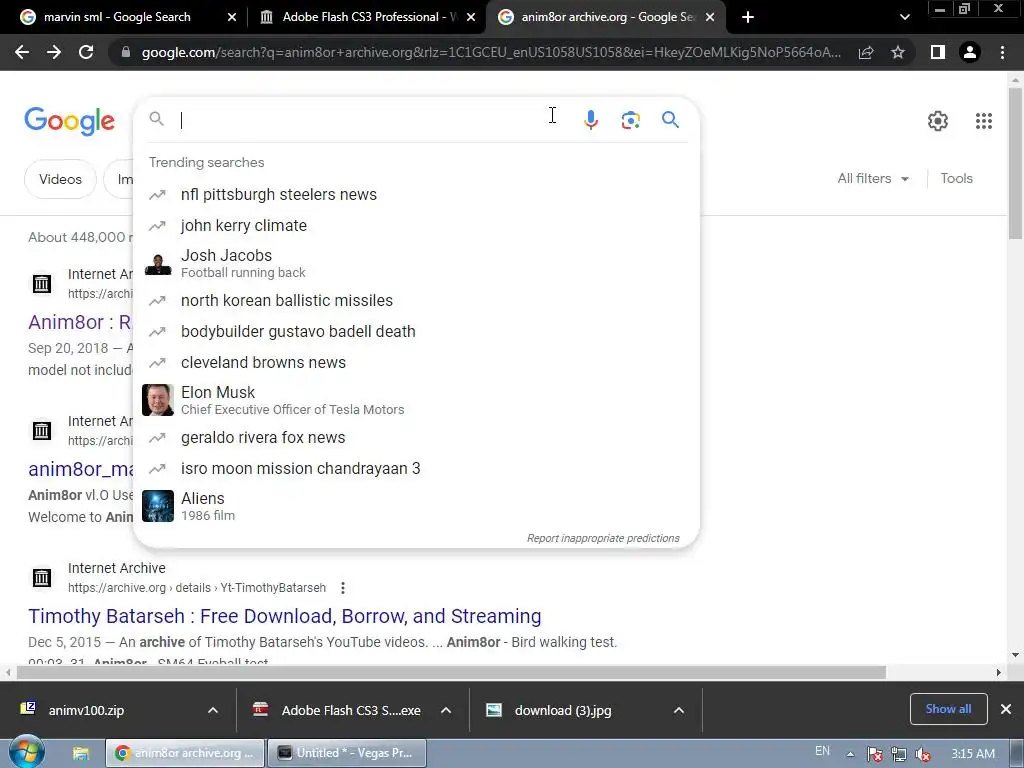Reload the current page

point(86,52)
